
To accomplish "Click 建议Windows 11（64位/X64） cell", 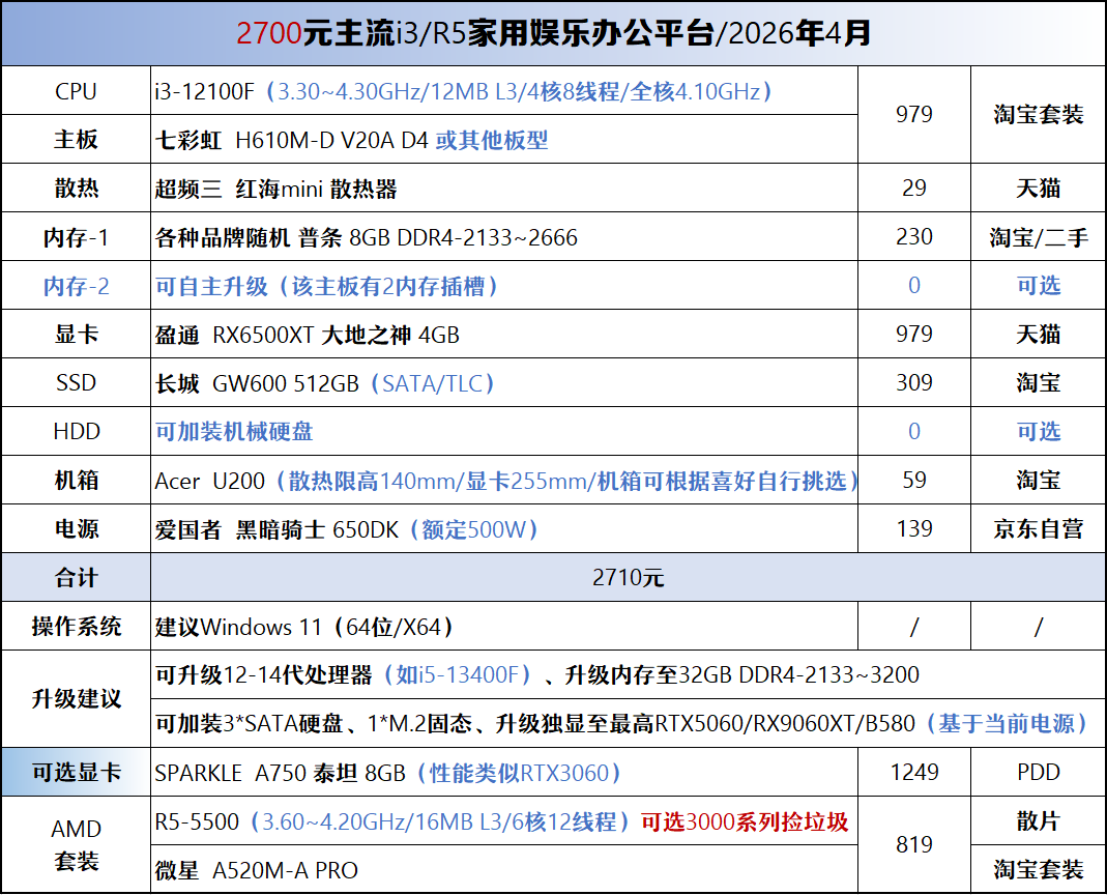I will click(x=504, y=626).
